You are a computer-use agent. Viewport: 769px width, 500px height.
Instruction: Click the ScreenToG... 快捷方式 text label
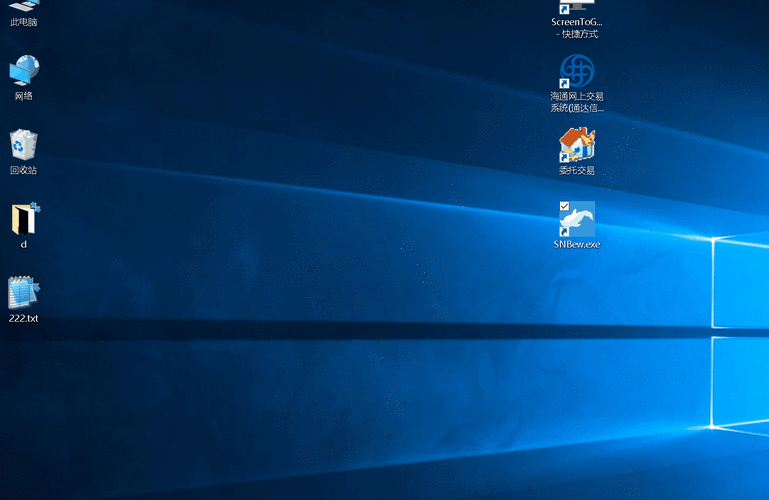577,28
